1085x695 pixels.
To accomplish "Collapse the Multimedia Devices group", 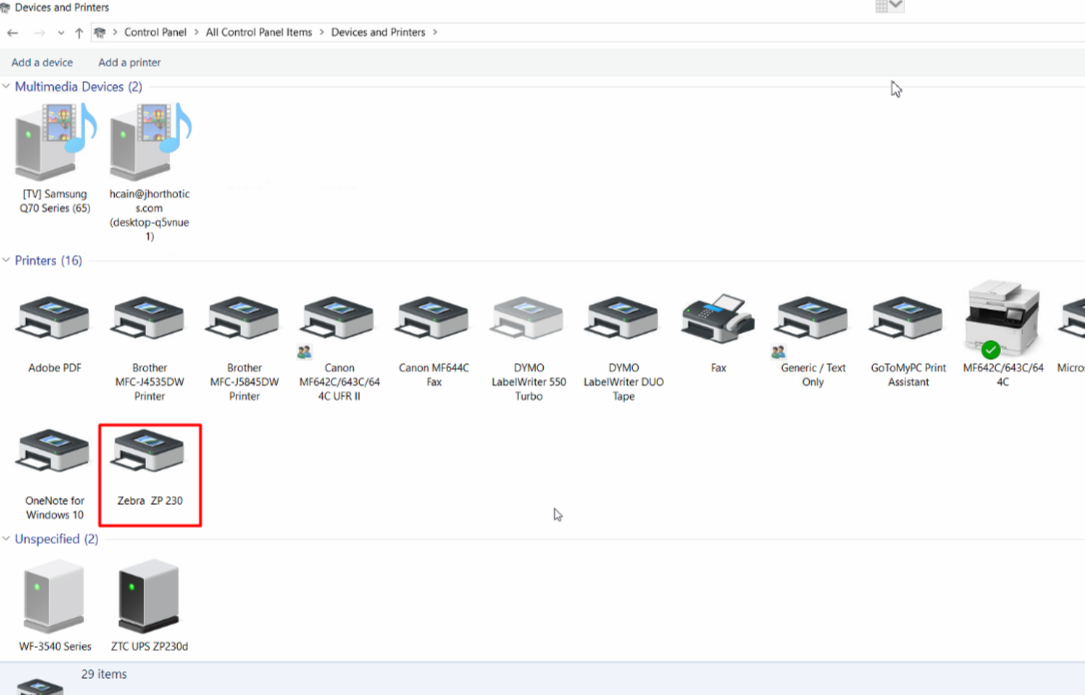I will (x=6, y=87).
